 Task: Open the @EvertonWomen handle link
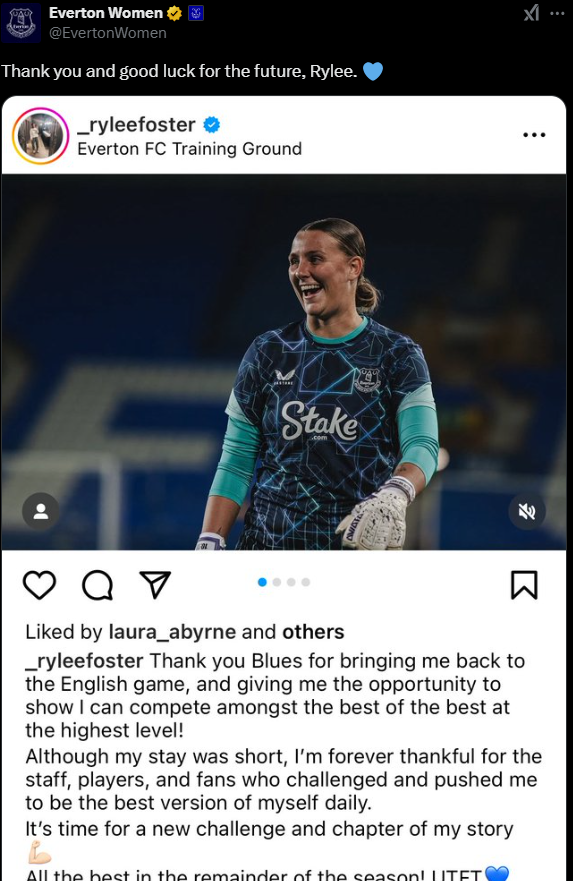click(108, 33)
